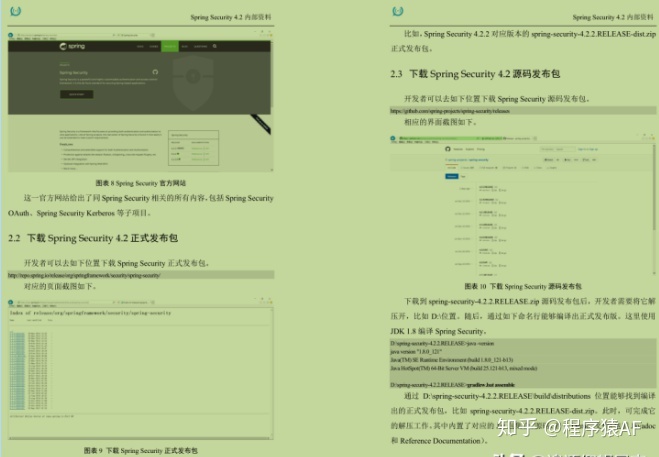Select the line starting 通过 D:\spring-security-4.2.2.RELEASE\build
Screen dimensions: 659x457
(x=530, y=396)
